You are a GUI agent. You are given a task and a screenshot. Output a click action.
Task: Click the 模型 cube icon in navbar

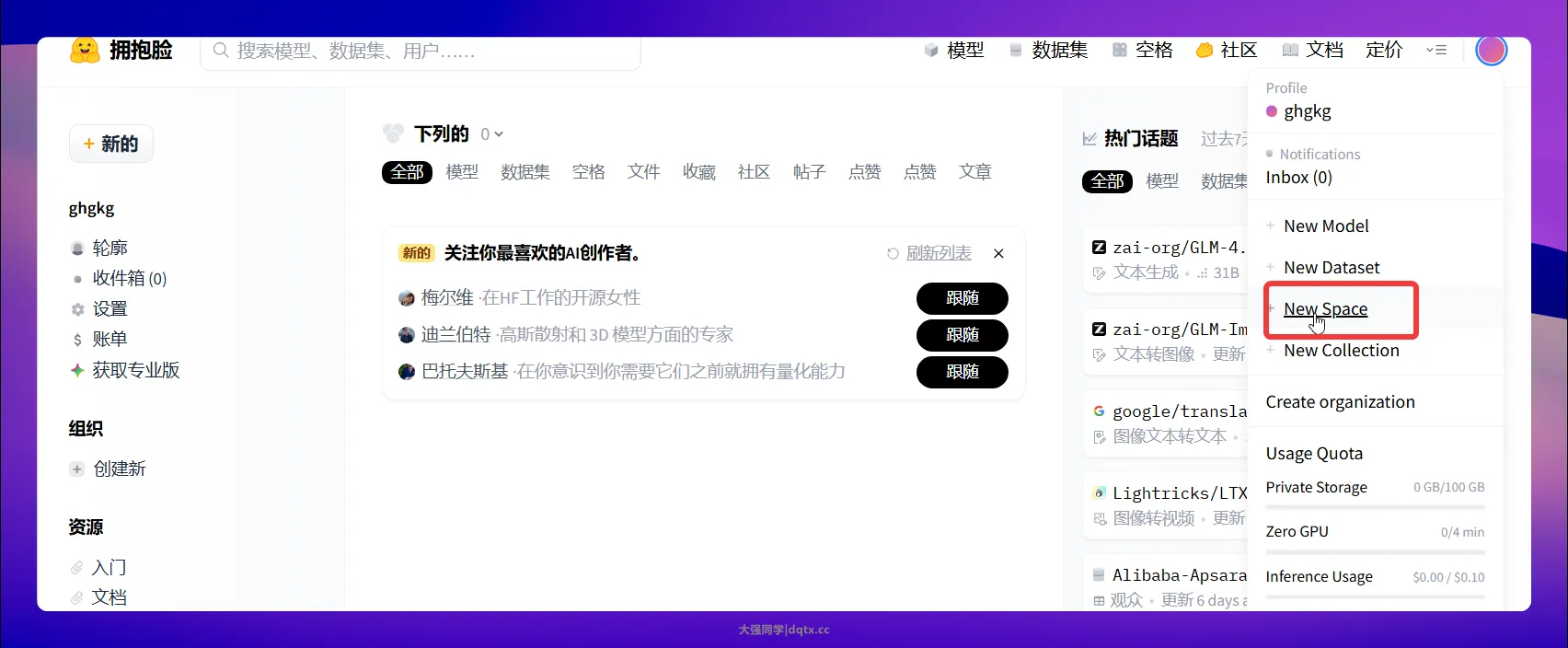click(931, 51)
